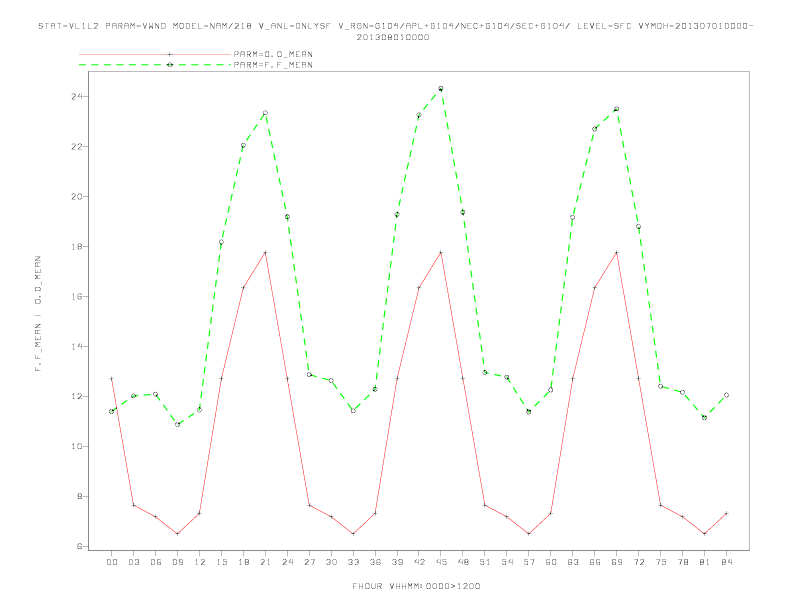Click the green data marker at hour 84
The width and height of the screenshot is (792, 612).
726,395
